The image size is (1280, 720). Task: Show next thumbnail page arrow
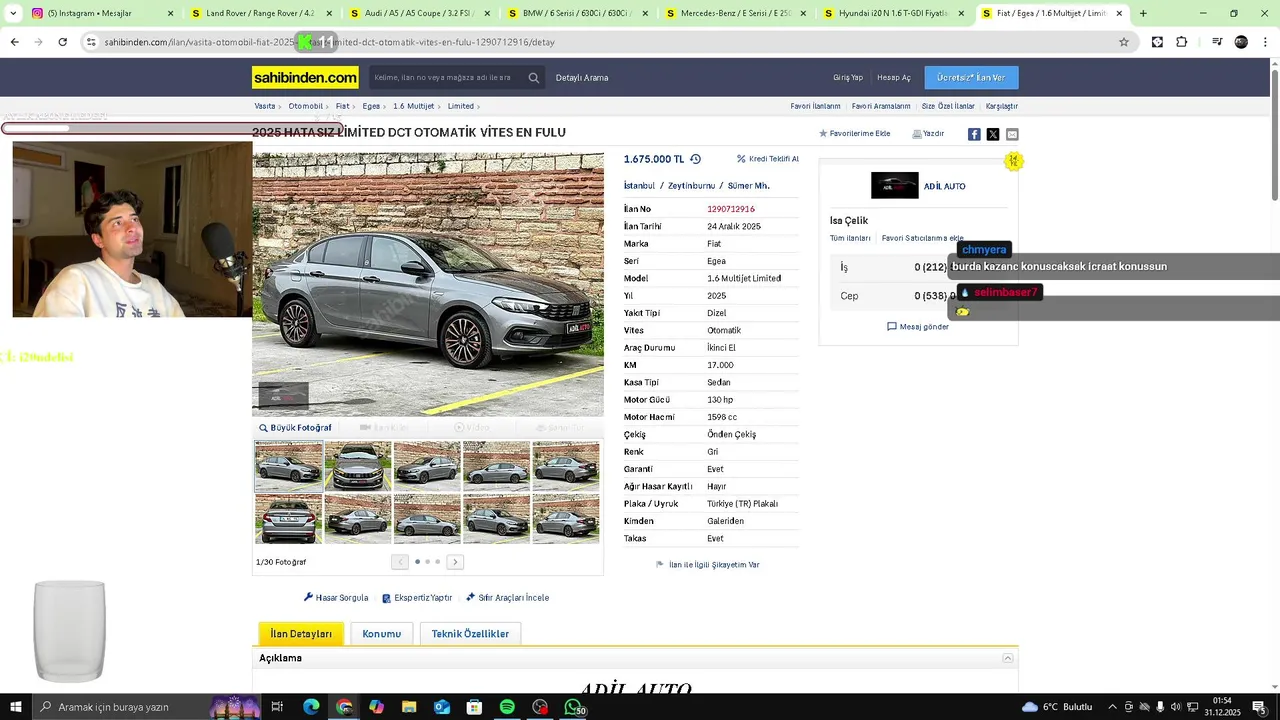(x=455, y=562)
